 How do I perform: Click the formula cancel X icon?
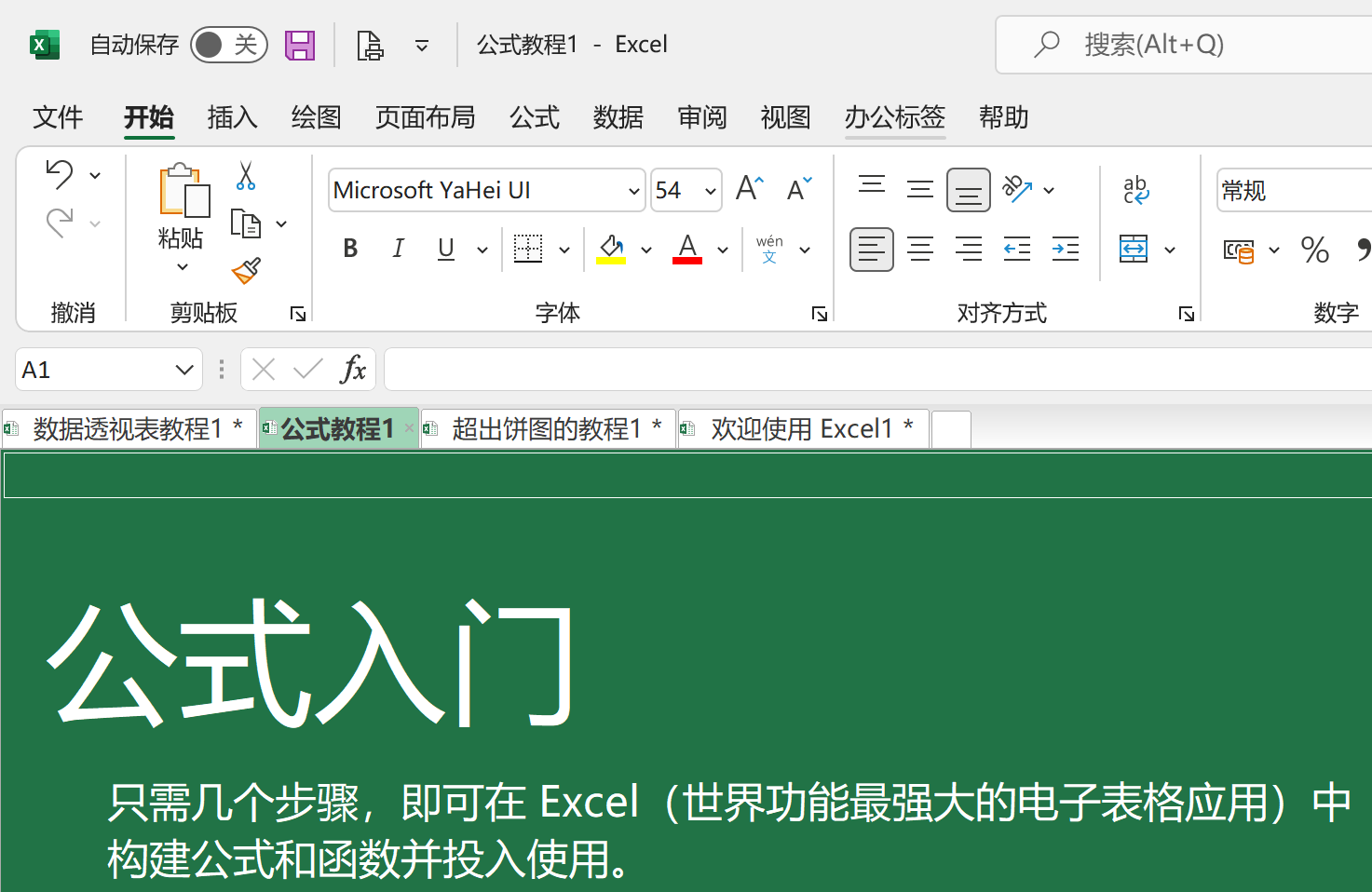pyautogui.click(x=264, y=371)
